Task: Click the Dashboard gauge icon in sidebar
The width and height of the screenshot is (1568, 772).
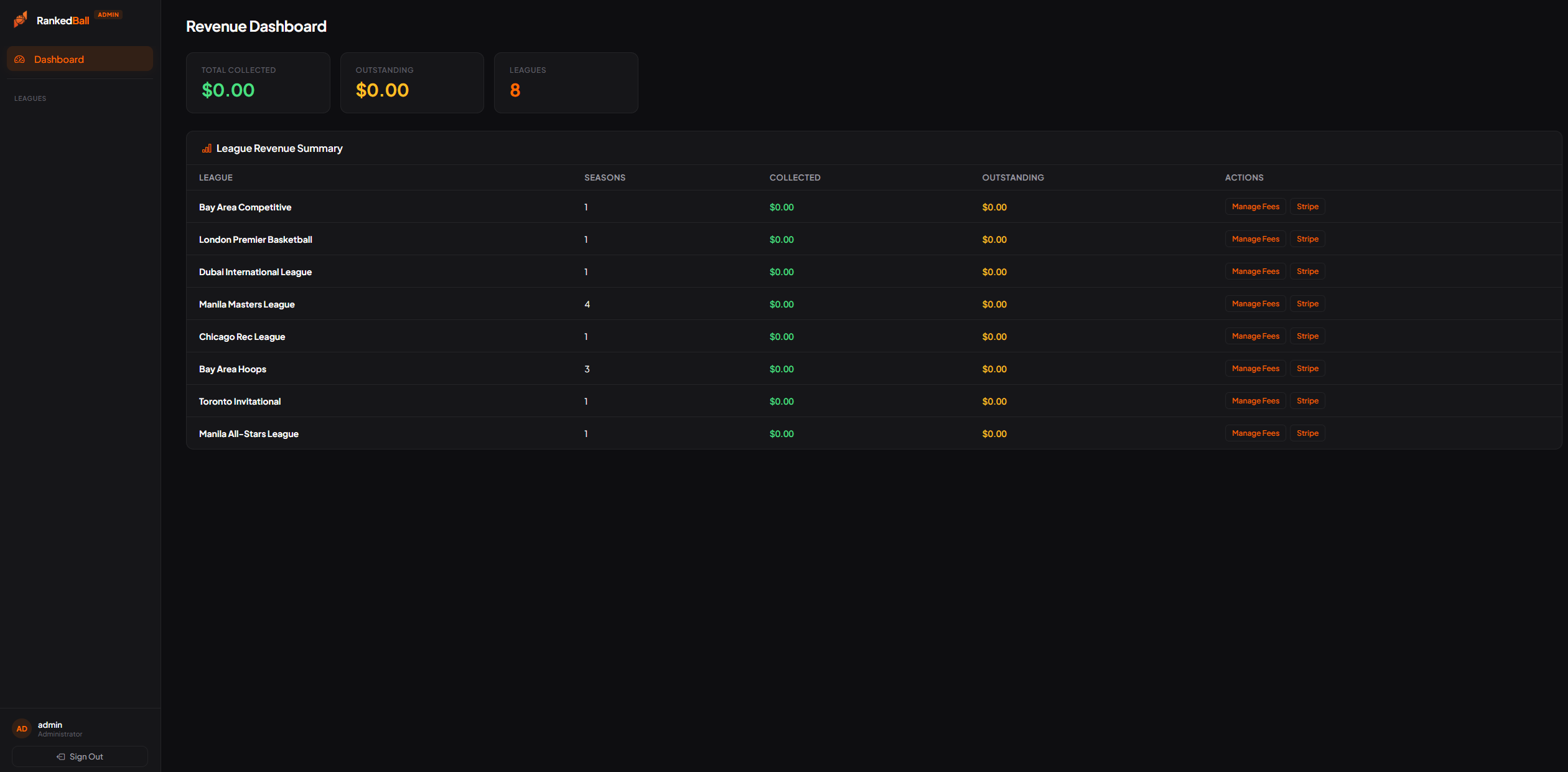Action: pos(20,59)
